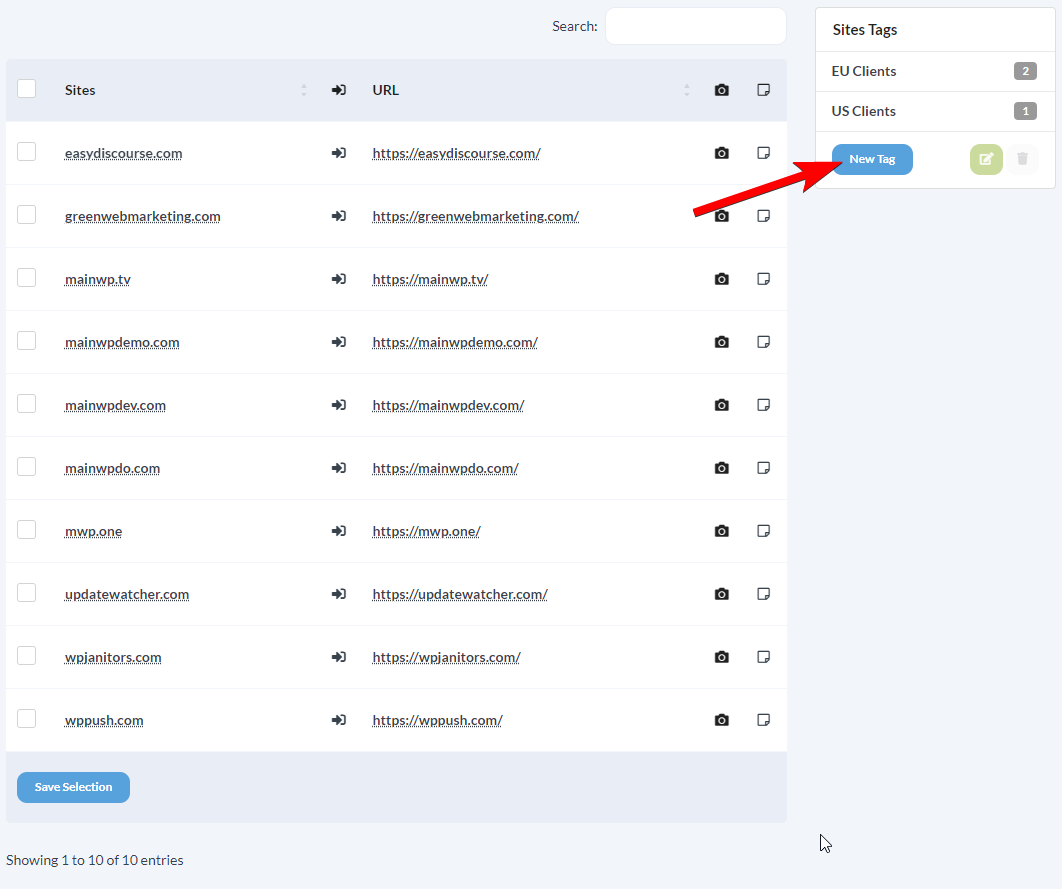Click EU Clients count badge 2
1062x889 pixels.
[1025, 71]
